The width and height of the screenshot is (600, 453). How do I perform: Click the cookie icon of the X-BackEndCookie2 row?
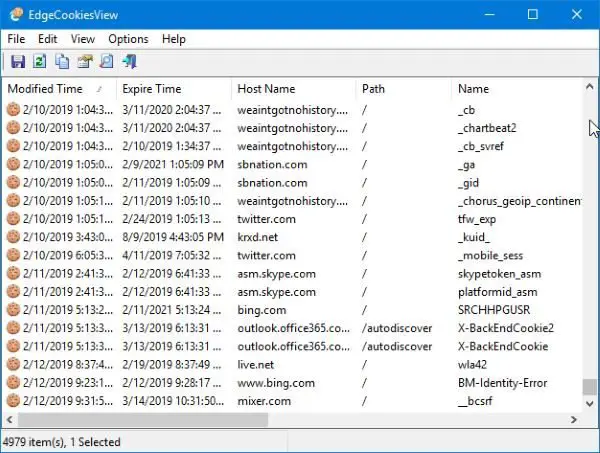coord(13,328)
